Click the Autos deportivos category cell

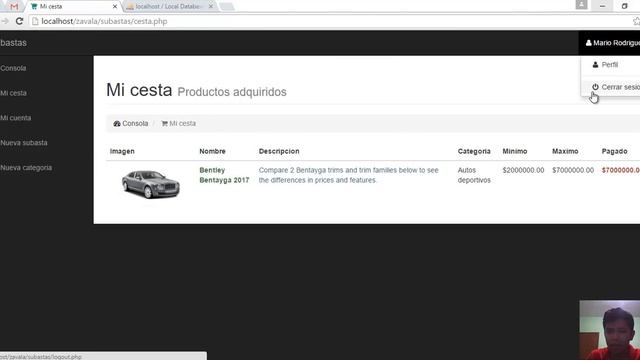[474, 175]
